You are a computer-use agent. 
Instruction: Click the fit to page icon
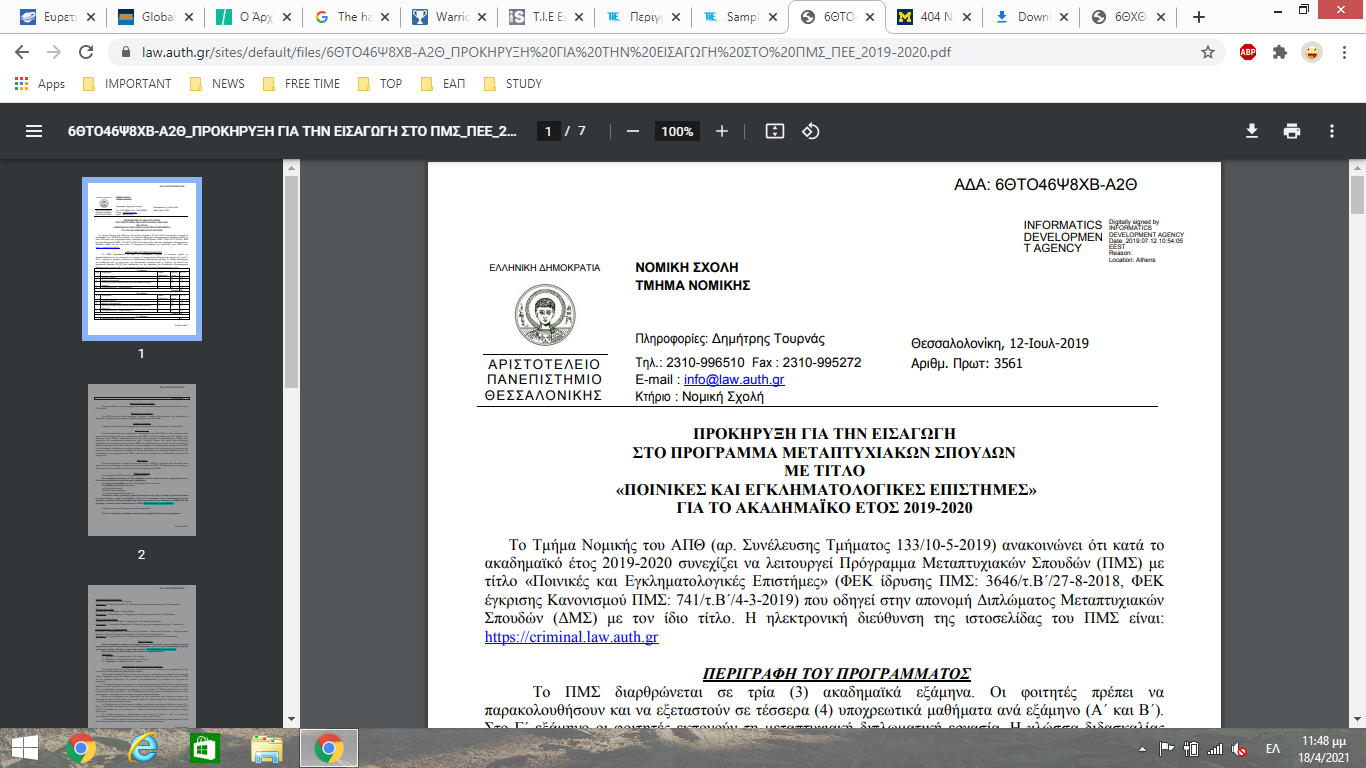(x=774, y=131)
